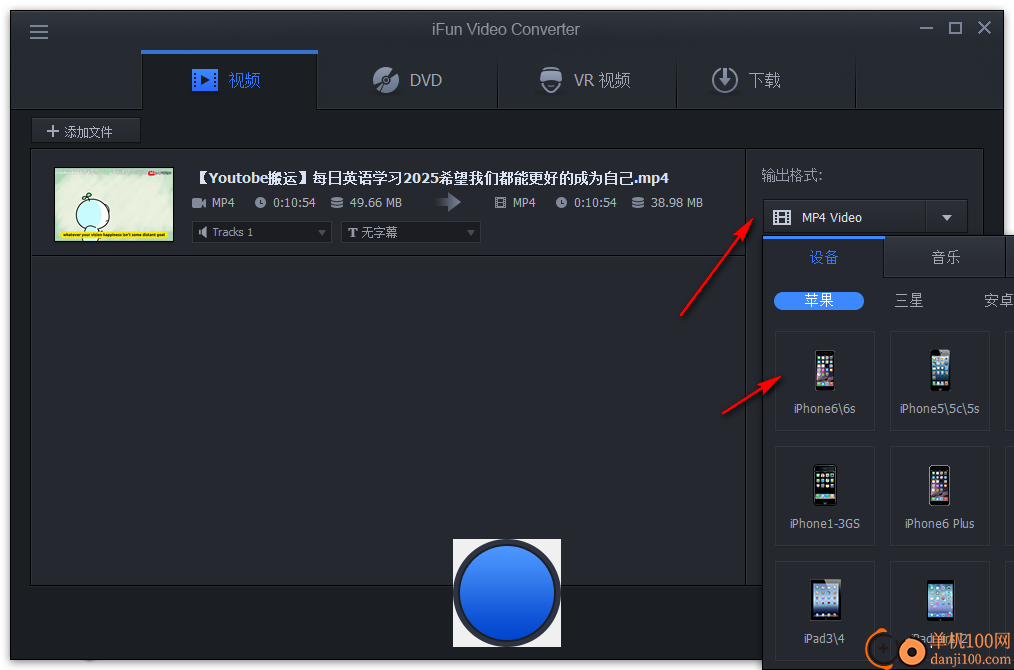Select the iPad3\4 device preset
The image size is (1014, 670).
(x=825, y=611)
